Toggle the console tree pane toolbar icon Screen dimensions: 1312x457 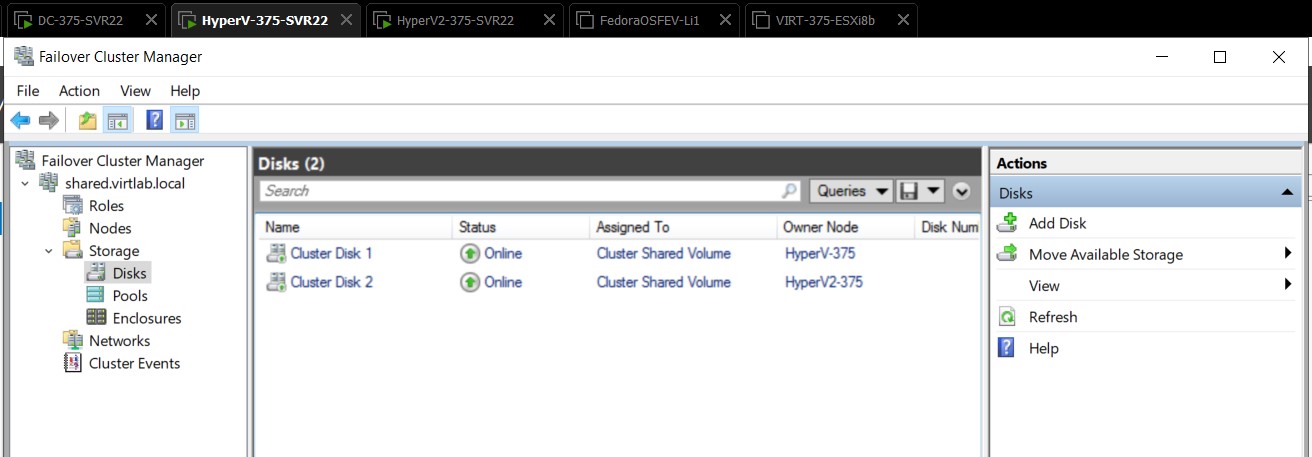[118, 121]
